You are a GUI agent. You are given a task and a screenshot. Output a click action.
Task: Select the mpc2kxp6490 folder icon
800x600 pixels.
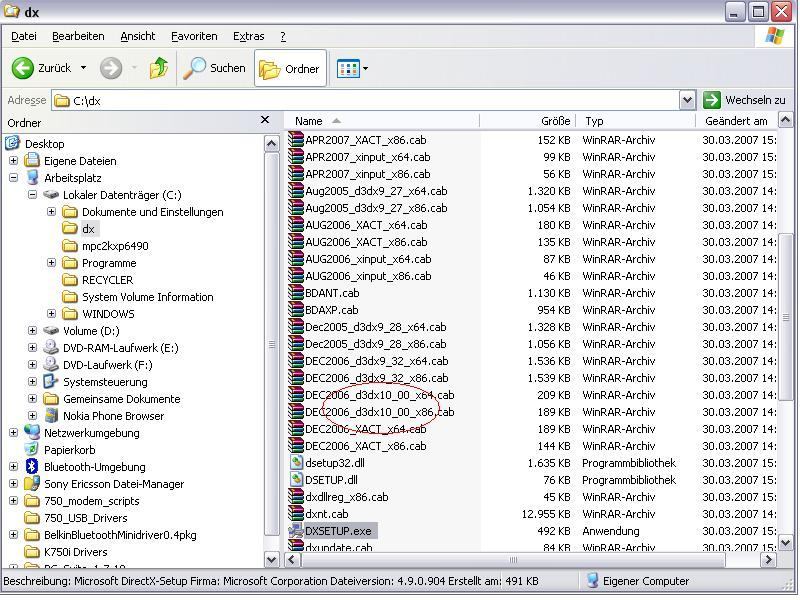click(x=69, y=245)
